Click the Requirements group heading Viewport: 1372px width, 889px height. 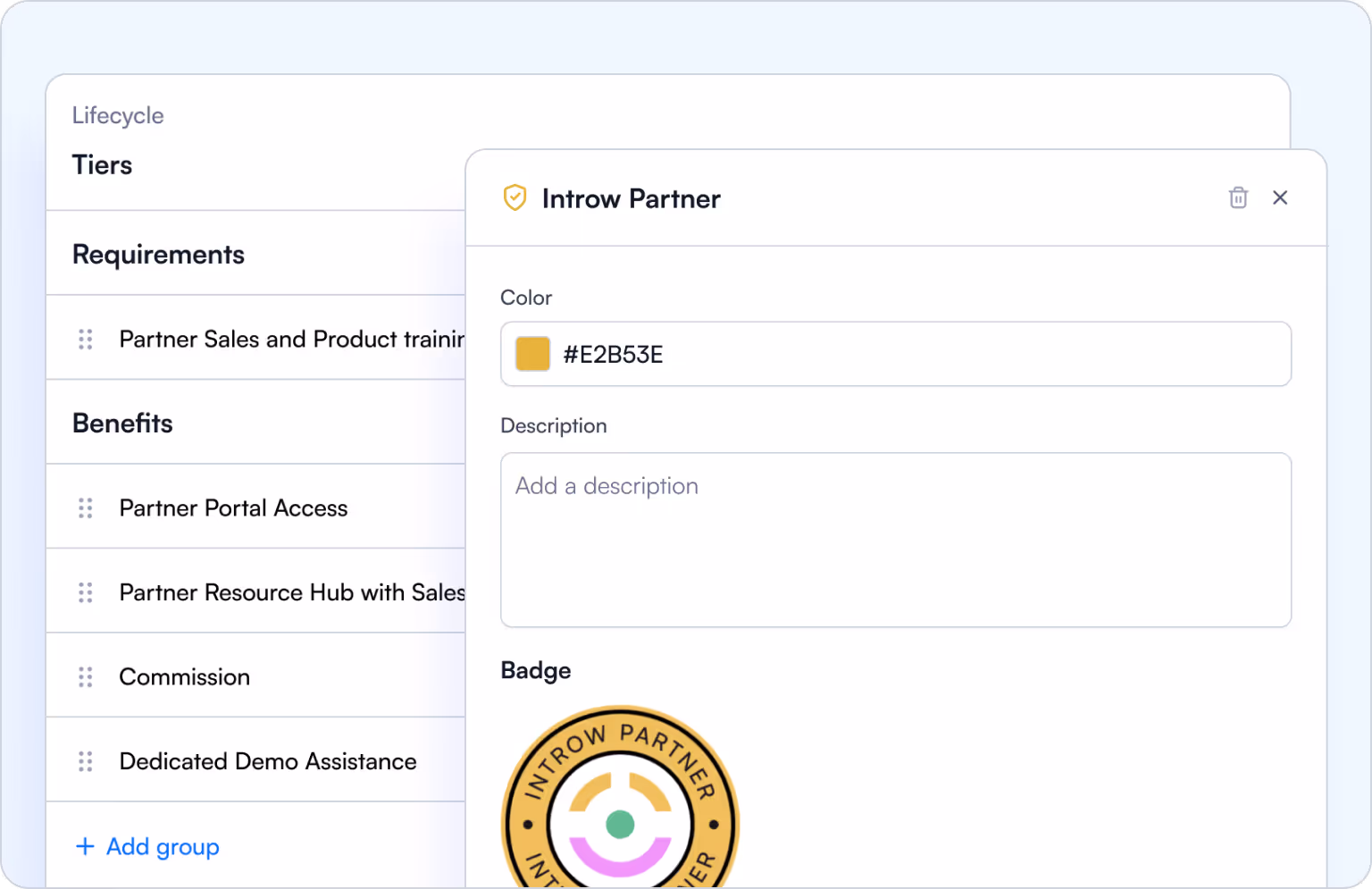coord(158,255)
